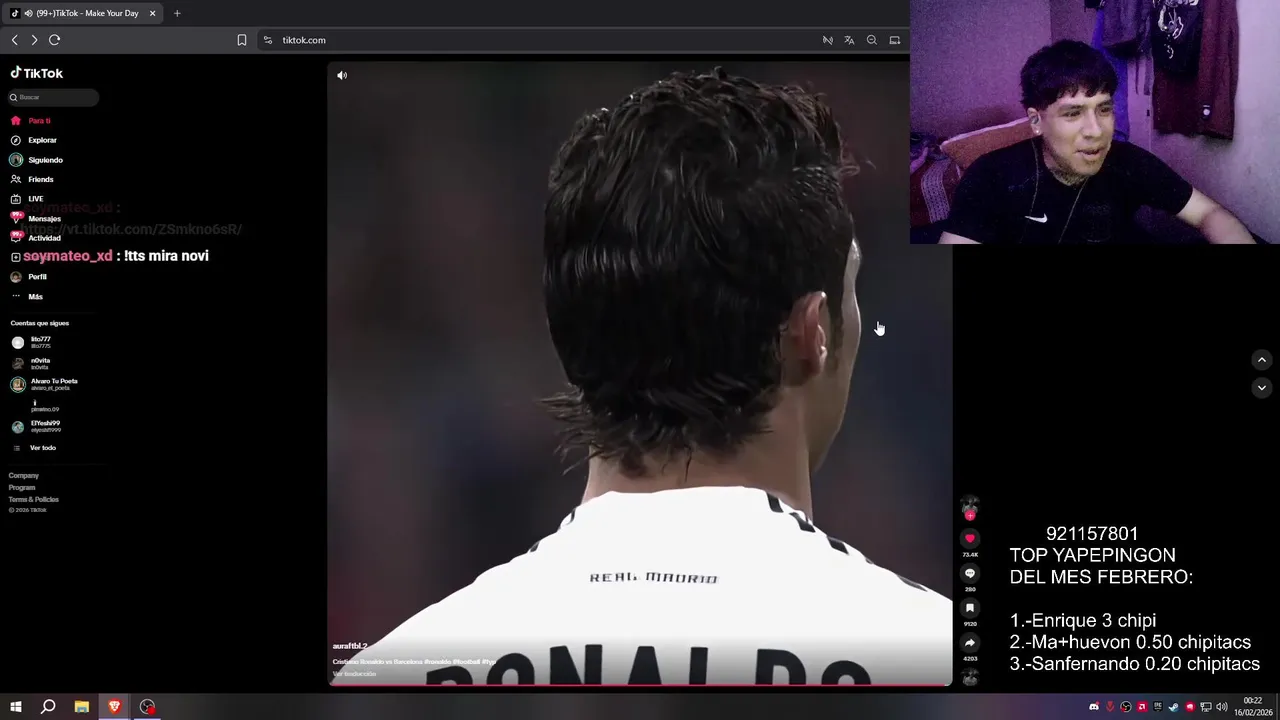Open the Windows Start menu
This screenshot has width=1280, height=720.
[16, 707]
